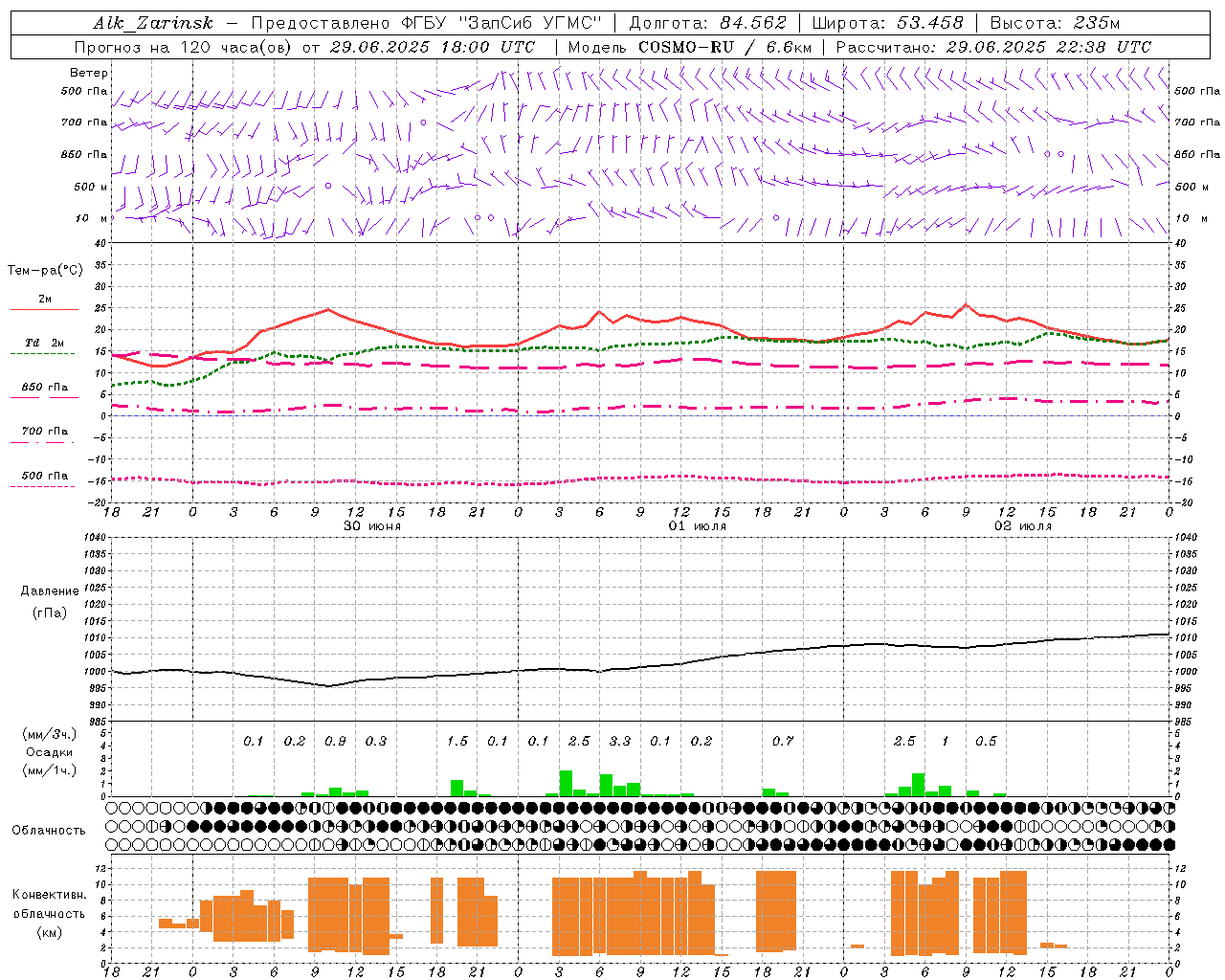Select the longitude value 84.562
Viewport: 1225px width, 980px height.
(753, 23)
